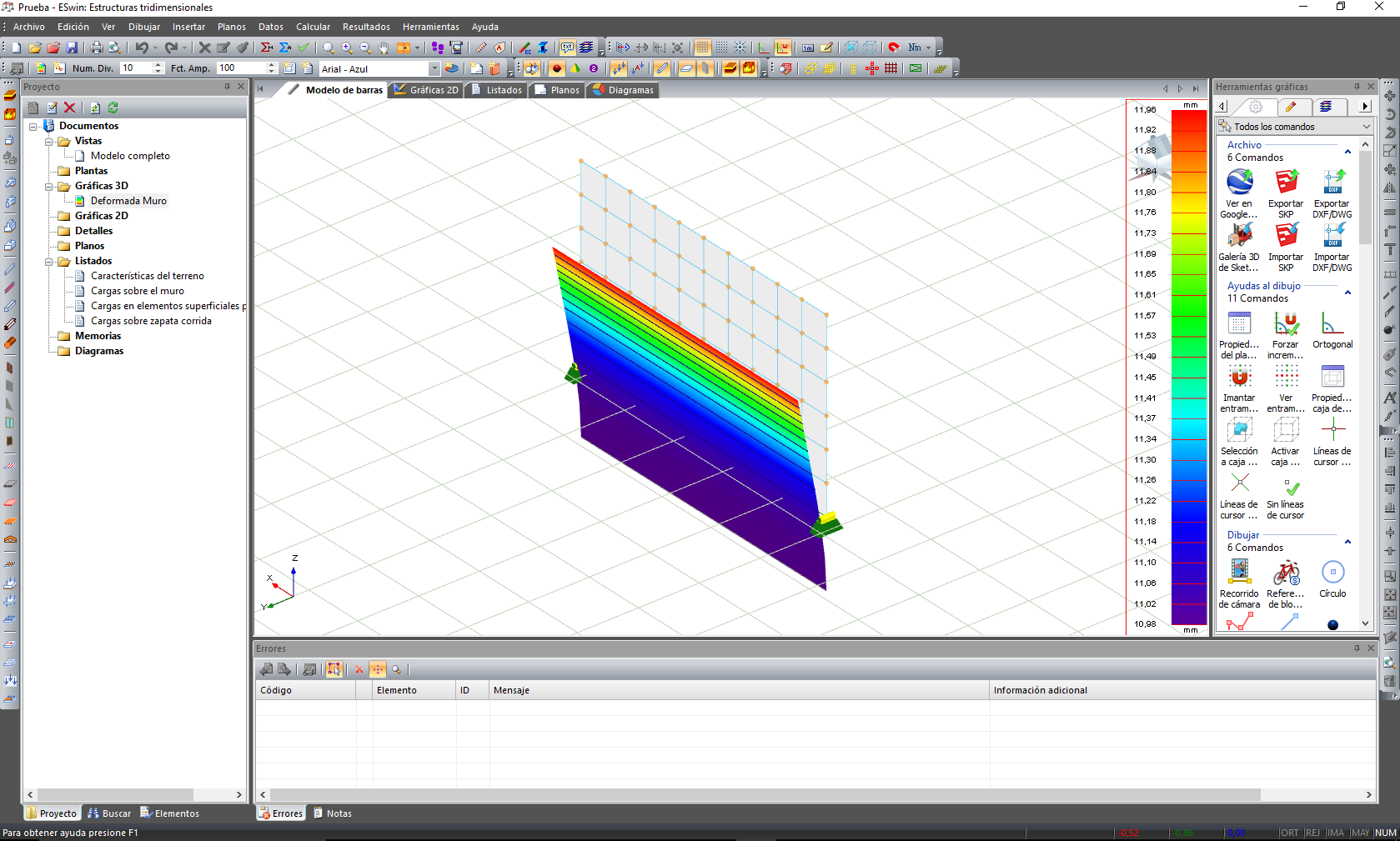Switch to the Notas bottom tab
Screen dimensions: 1400x841
(333, 813)
